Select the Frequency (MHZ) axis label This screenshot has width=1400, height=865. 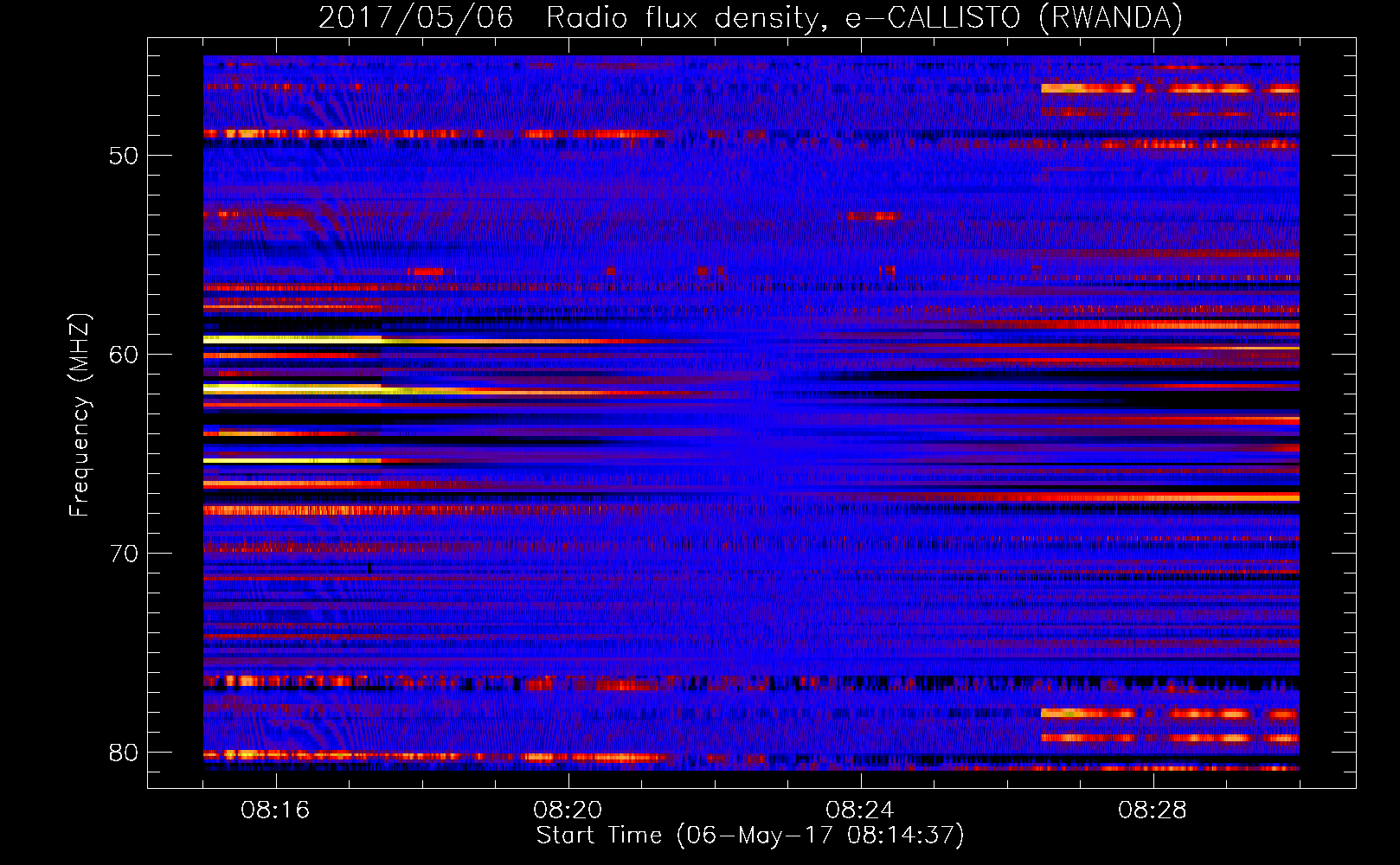[x=80, y=415]
